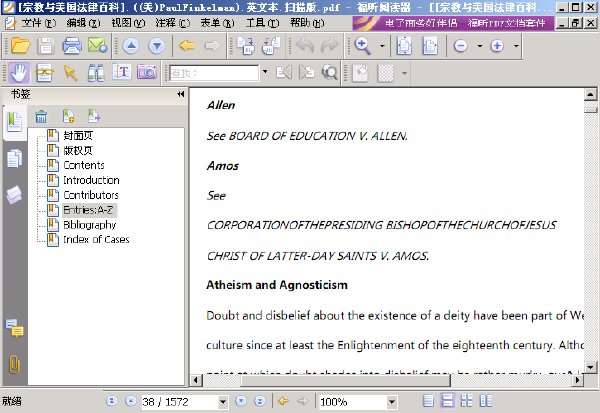Select the arrow Select Annotation tool
Viewport: 600px width, 413px height.
point(70,72)
